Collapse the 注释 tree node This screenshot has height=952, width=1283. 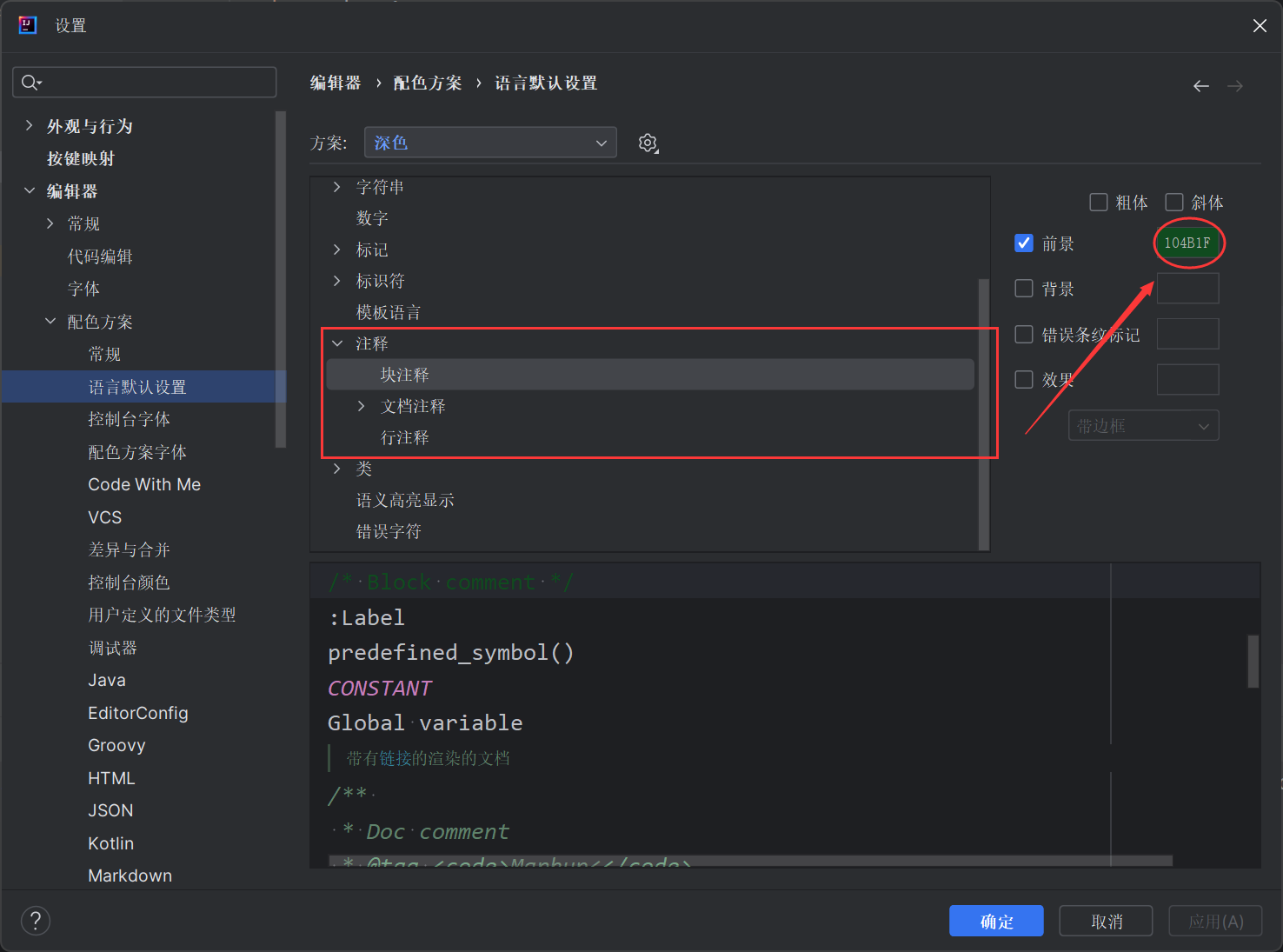pyautogui.click(x=337, y=343)
